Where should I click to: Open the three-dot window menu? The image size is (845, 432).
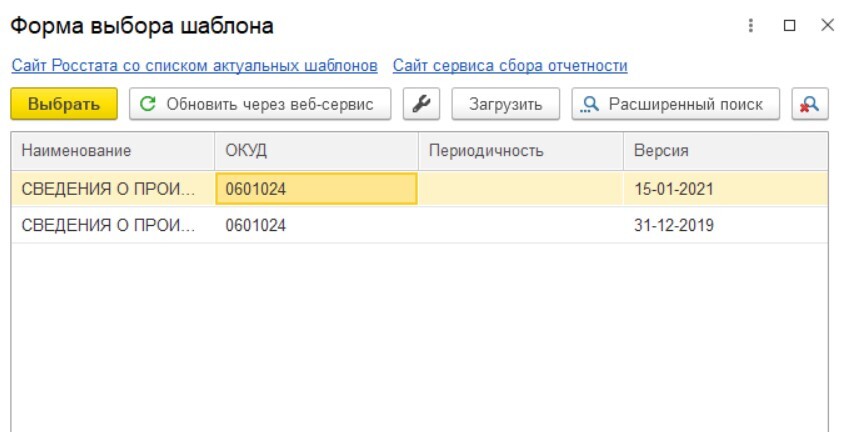click(751, 26)
